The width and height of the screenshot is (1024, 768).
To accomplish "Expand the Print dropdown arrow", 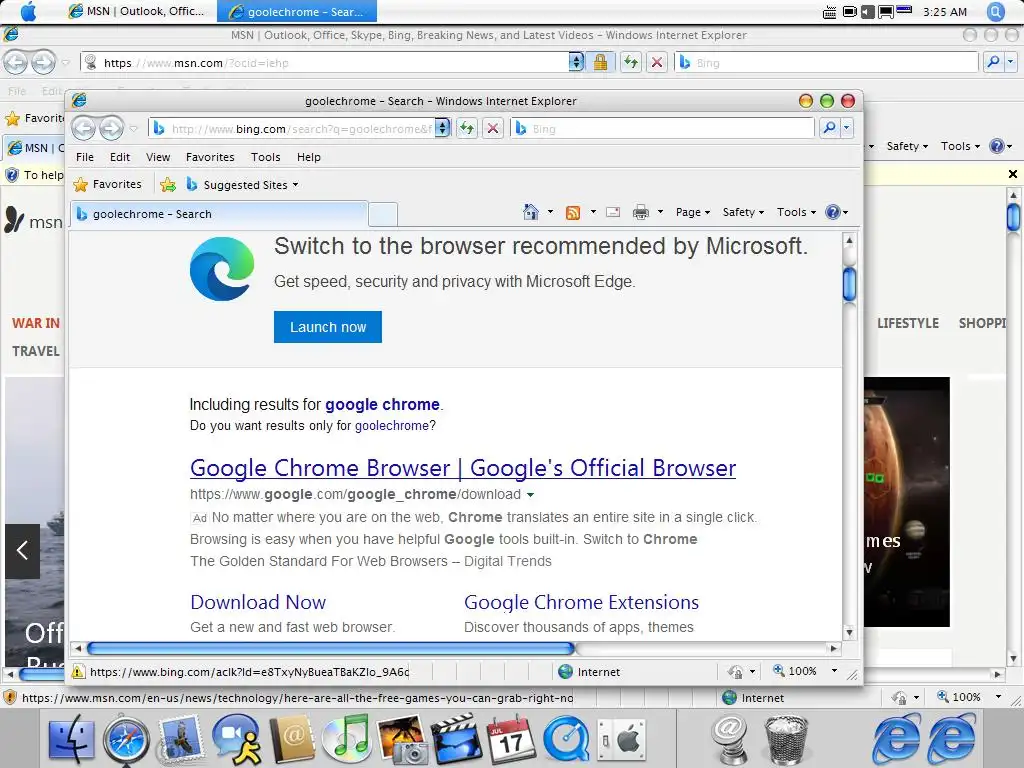I will (660, 212).
